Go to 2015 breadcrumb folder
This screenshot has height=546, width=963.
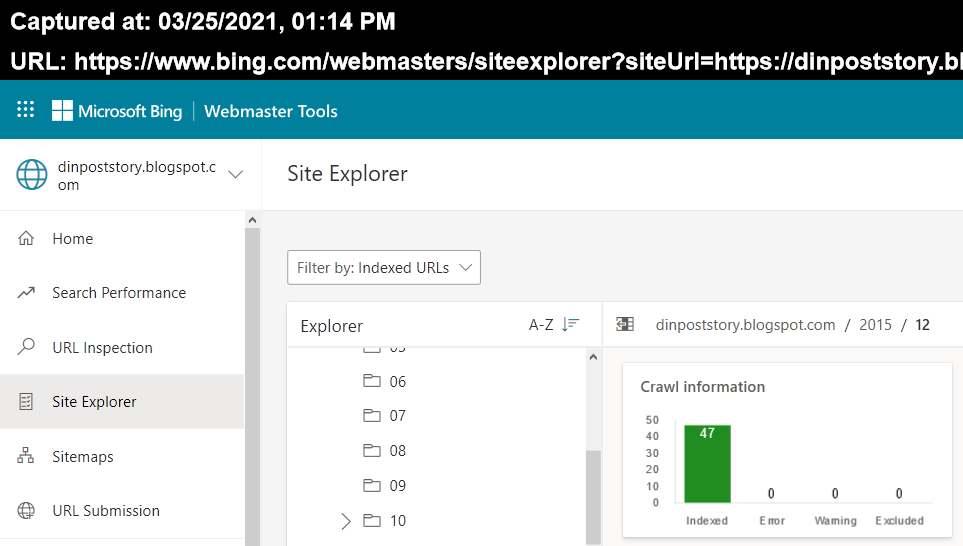[875, 325]
